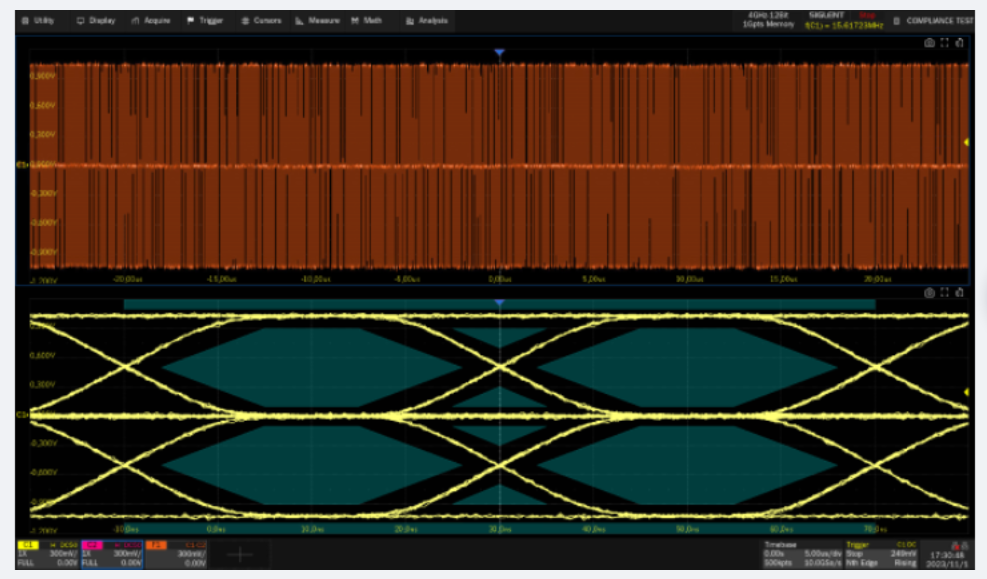
Task: Click the Utility gear icon
Action: 25,21
